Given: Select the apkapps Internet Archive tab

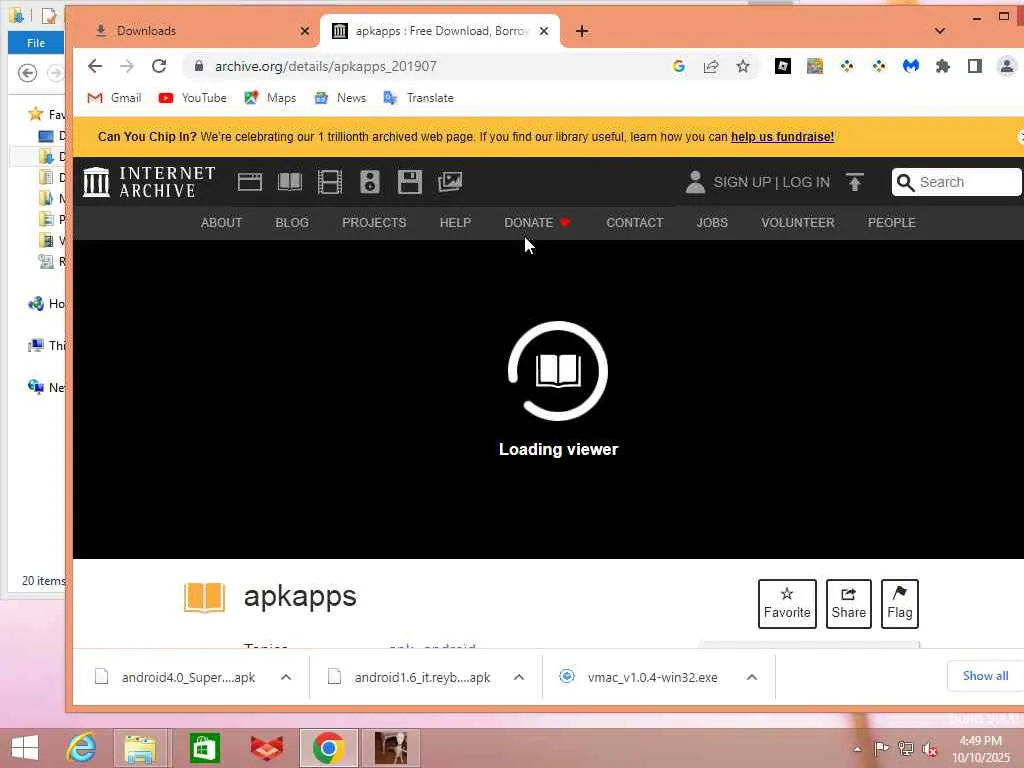Looking at the screenshot, I should point(440,31).
